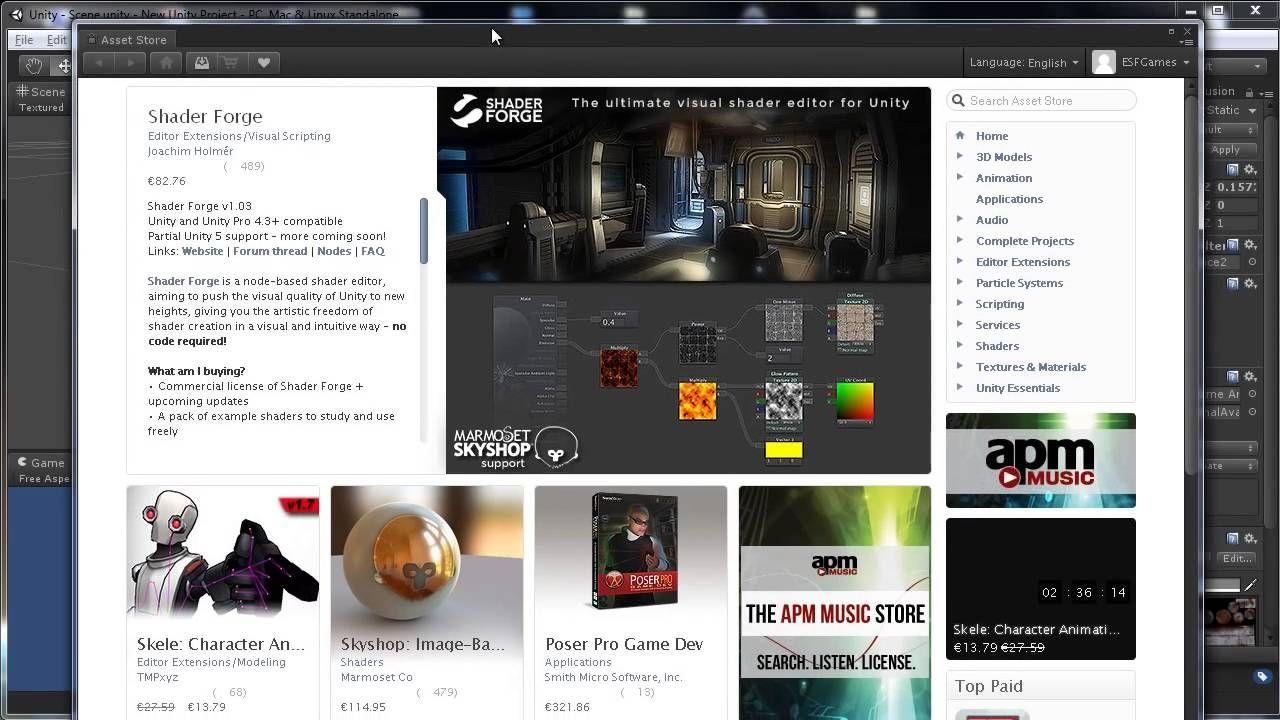Click the Shader Forge description scrollbar

[424, 231]
